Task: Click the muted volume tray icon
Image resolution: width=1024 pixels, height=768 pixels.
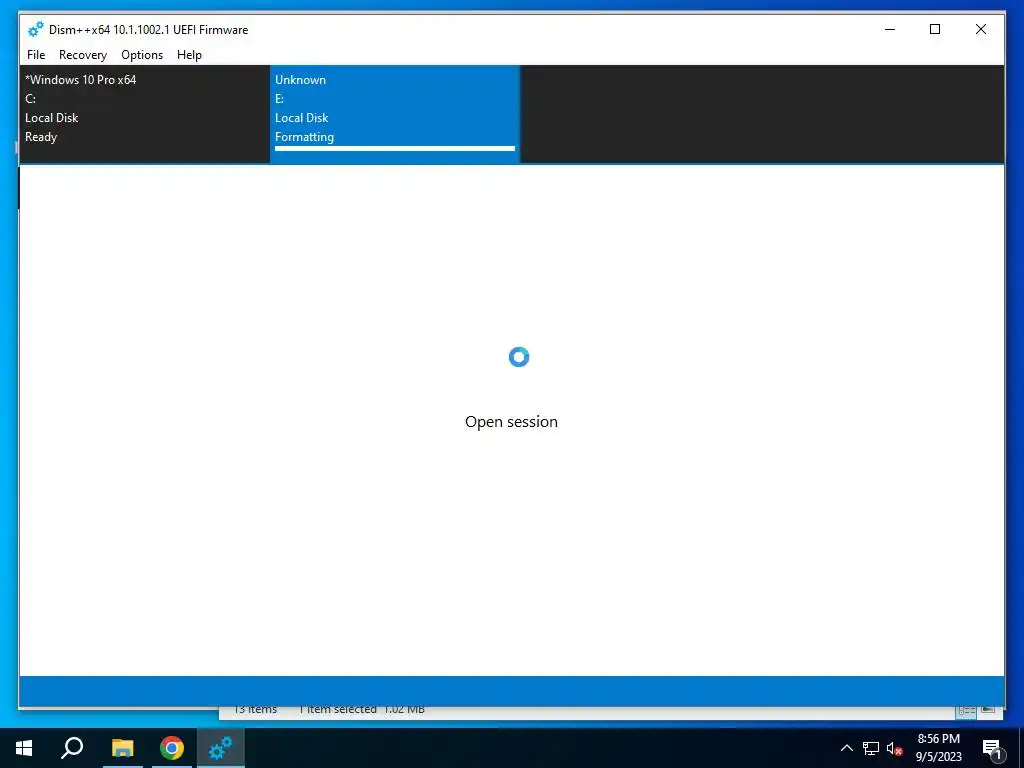Action: [894, 748]
